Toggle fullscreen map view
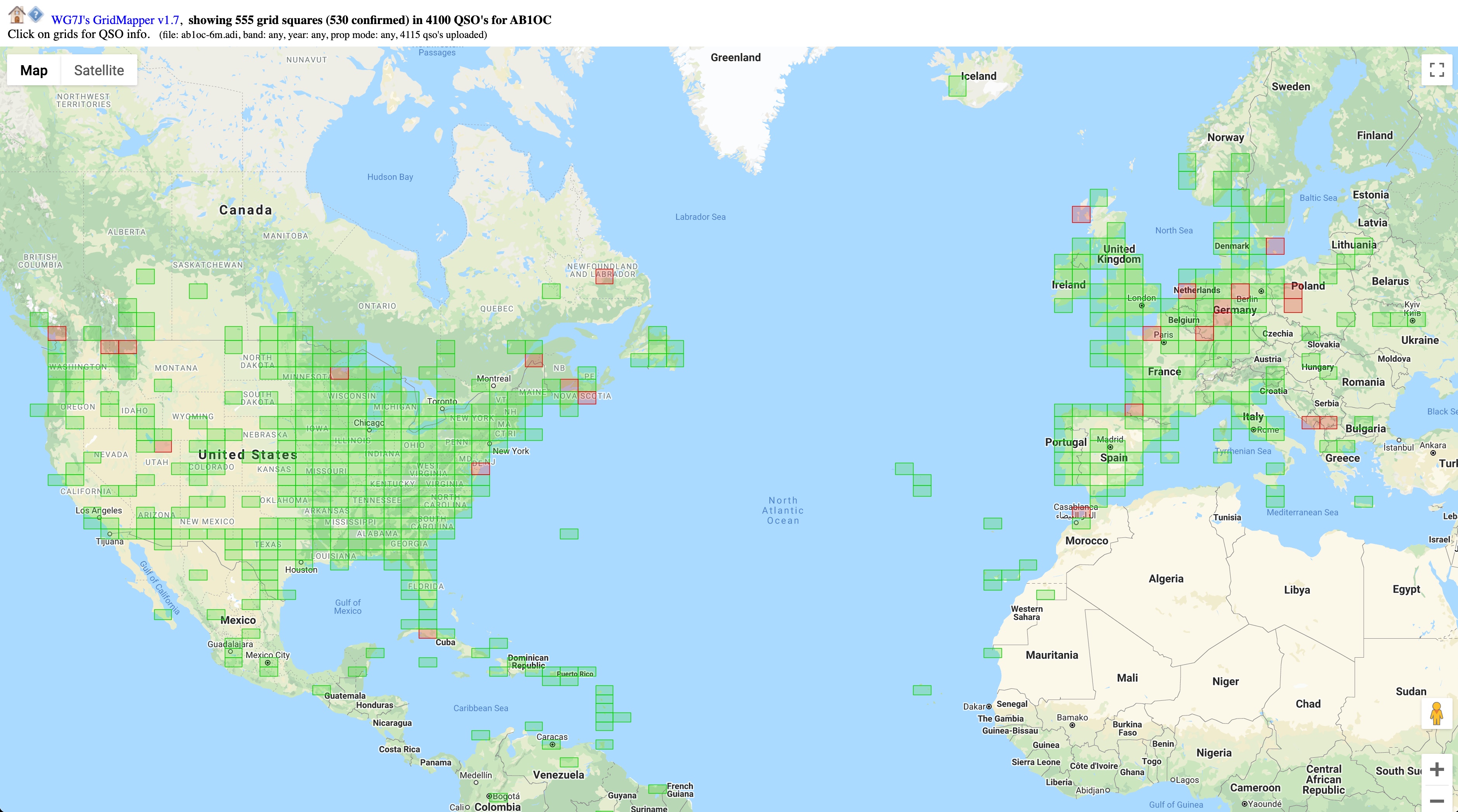This screenshot has width=1458, height=812. coord(1437,70)
